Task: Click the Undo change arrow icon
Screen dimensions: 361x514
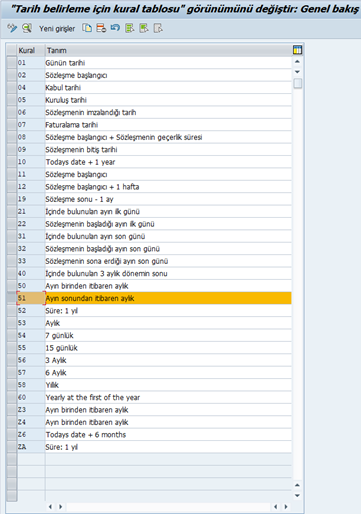Action: (x=115, y=28)
